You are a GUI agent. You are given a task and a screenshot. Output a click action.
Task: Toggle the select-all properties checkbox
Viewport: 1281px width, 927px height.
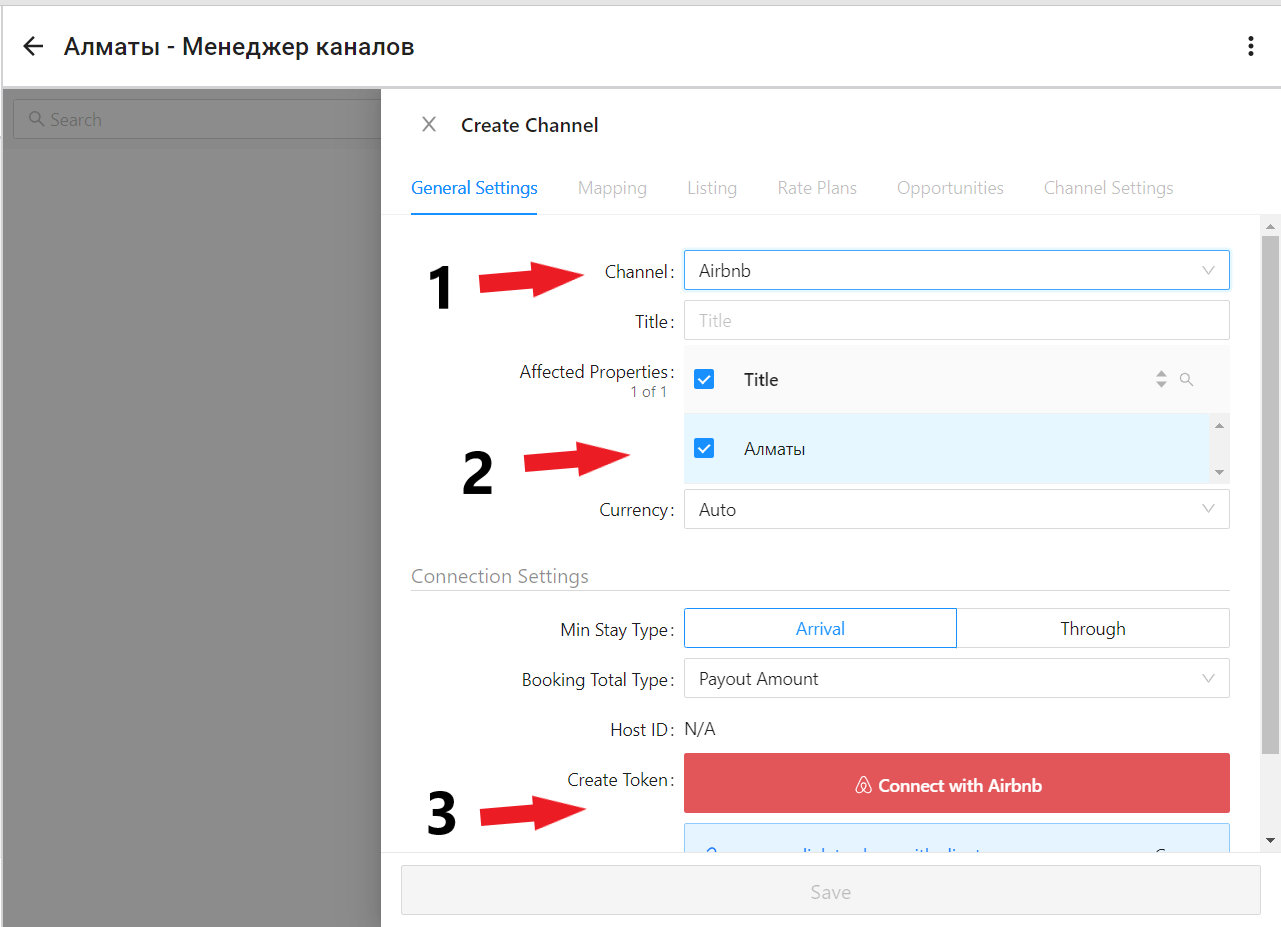coord(704,379)
